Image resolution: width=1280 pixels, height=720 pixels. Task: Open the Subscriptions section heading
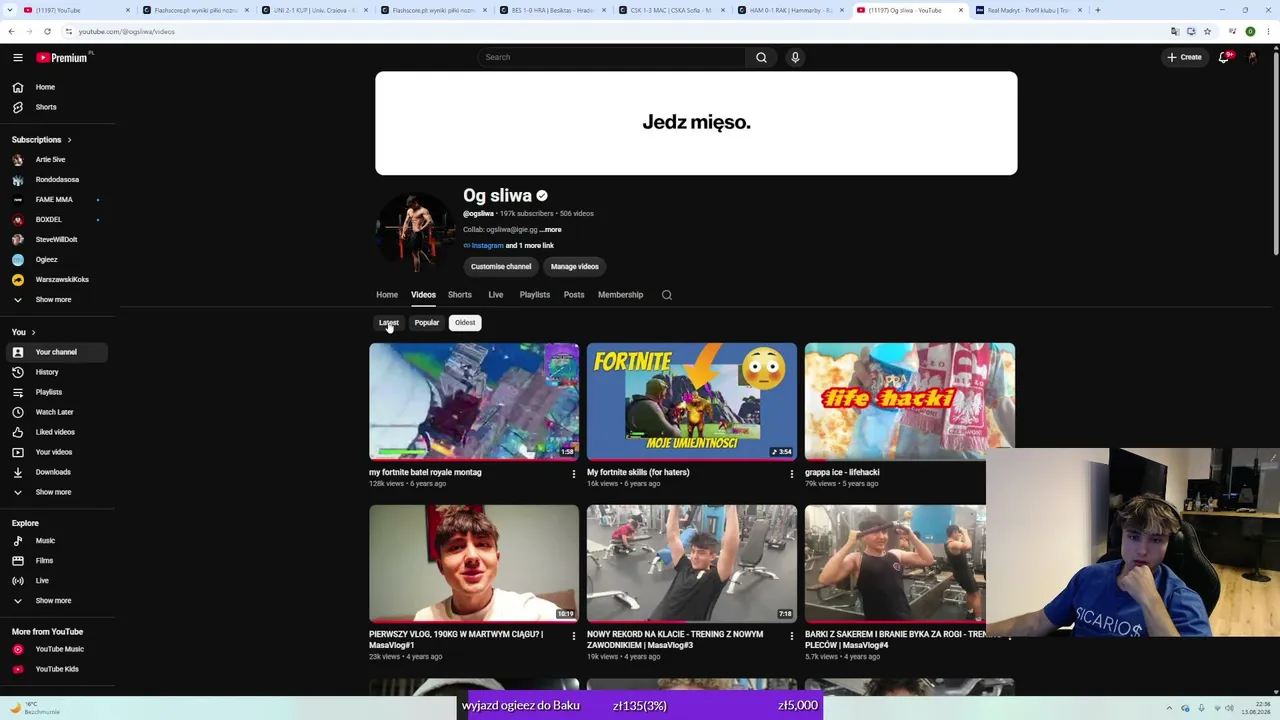pos(41,140)
